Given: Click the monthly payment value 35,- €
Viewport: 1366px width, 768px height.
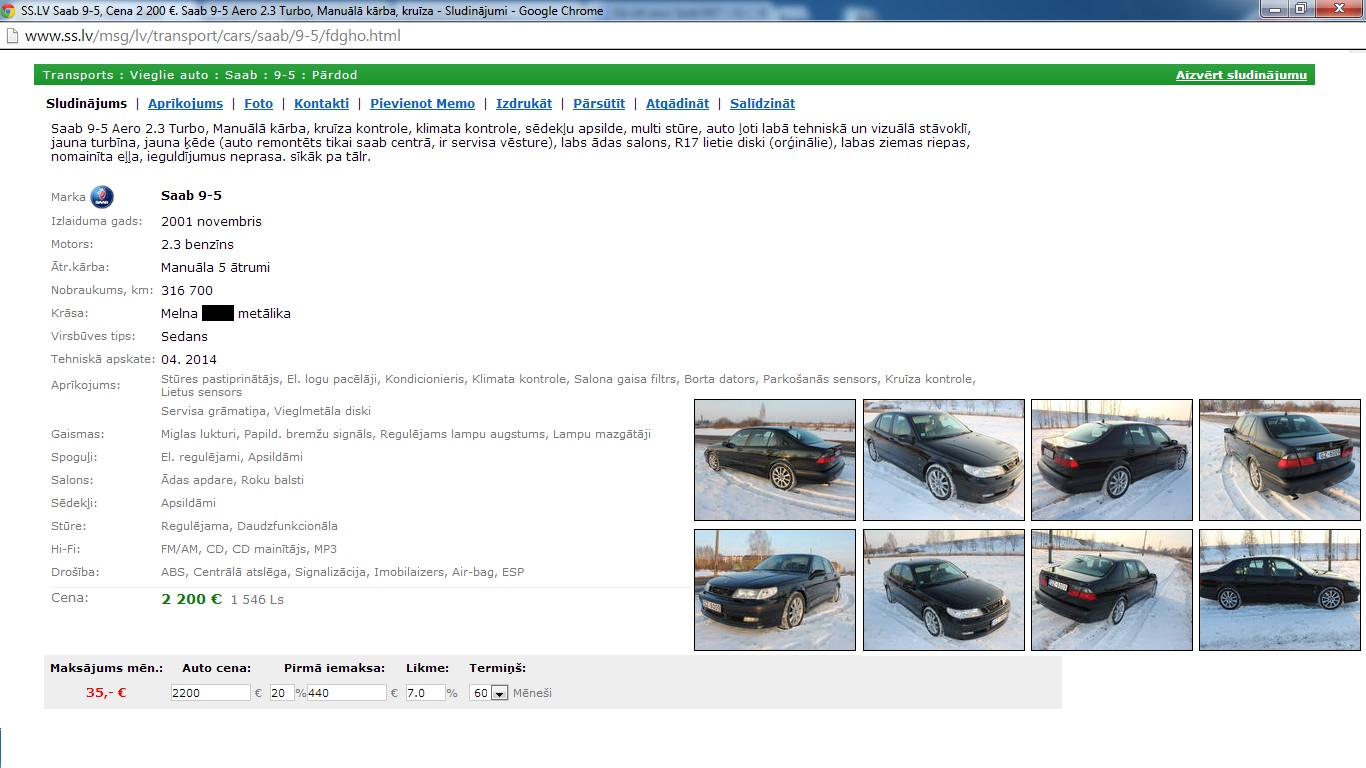Looking at the screenshot, I should (106, 692).
